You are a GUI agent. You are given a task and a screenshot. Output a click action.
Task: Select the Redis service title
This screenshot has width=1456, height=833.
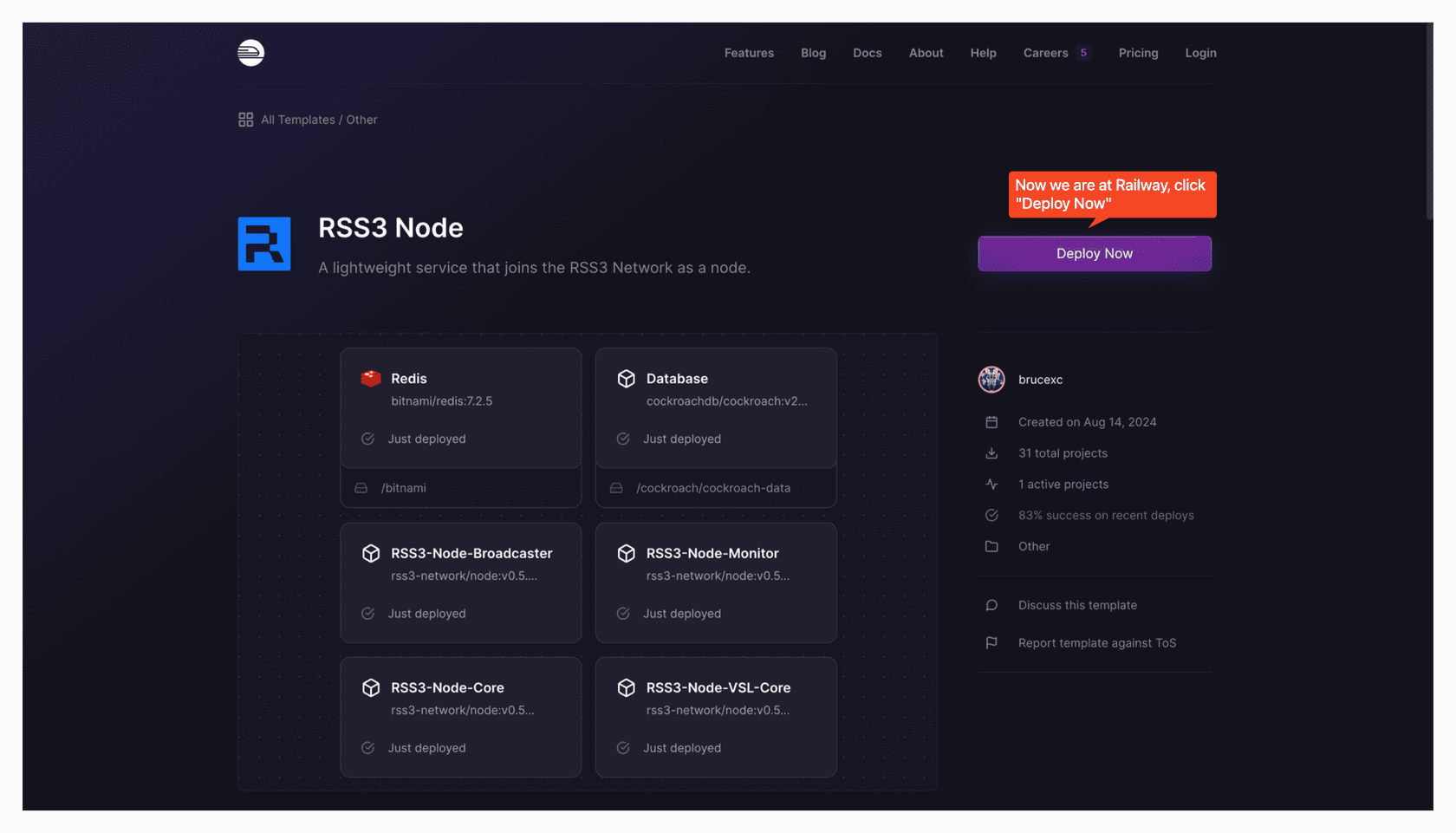click(408, 379)
